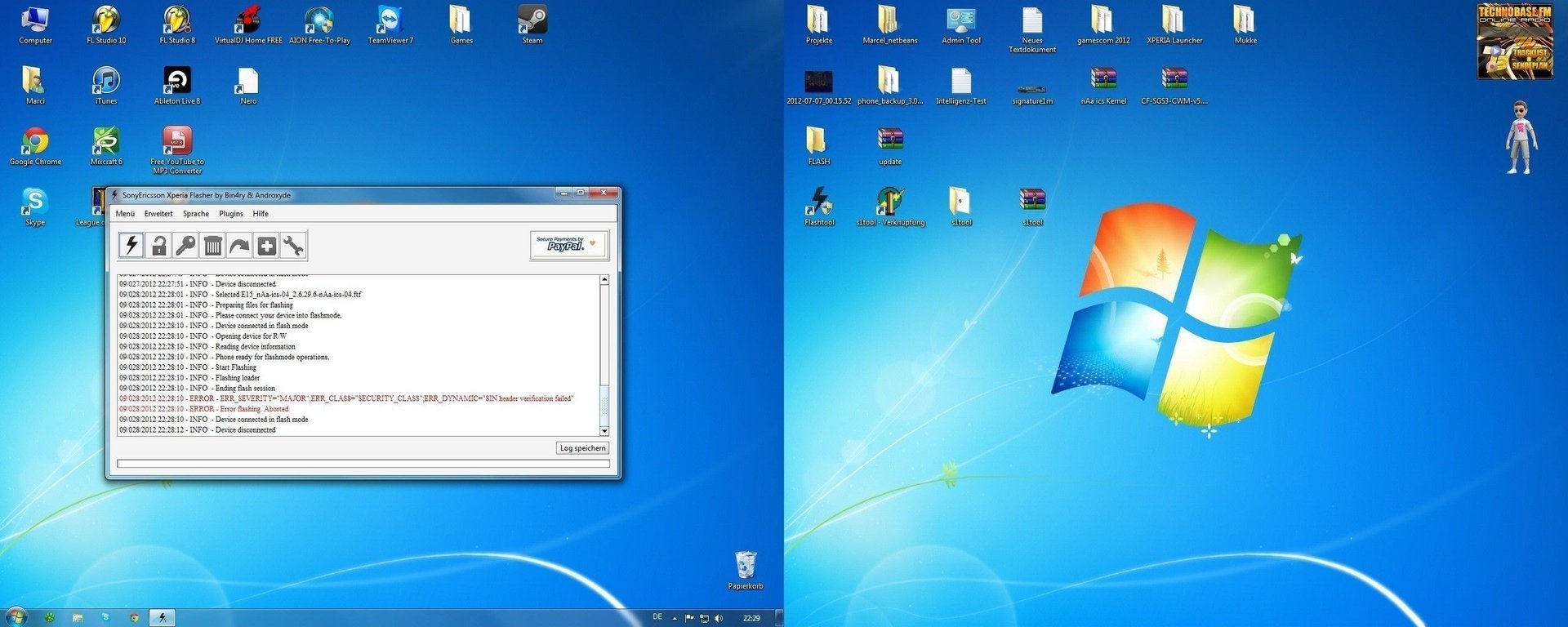Select the Google Chrome desktop icon
The image size is (1568, 627).
pos(35,146)
